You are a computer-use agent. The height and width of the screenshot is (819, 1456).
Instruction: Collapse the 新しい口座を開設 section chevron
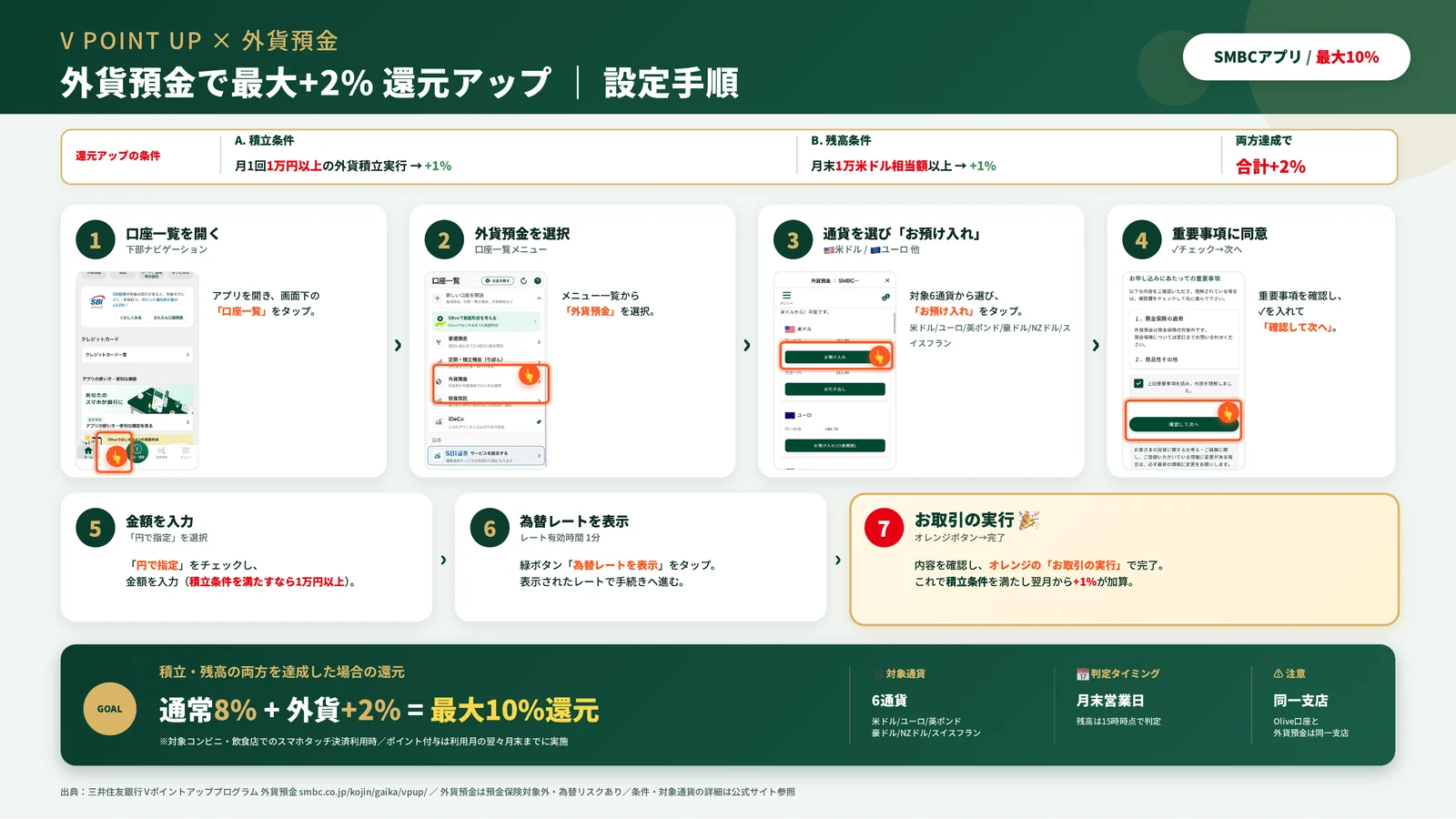[x=539, y=298]
